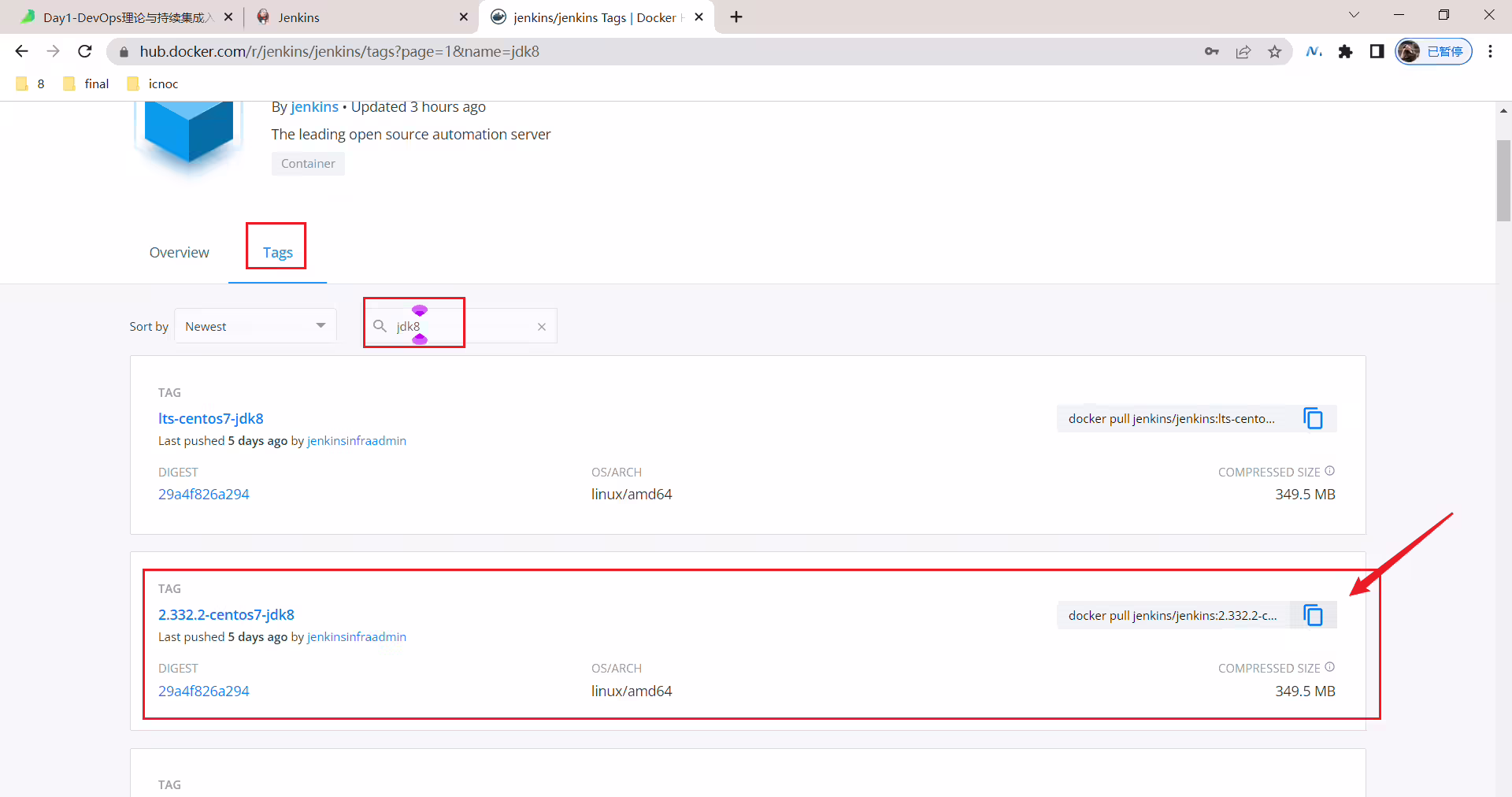Viewport: 1512px width, 797px height.
Task: Copy the 2.332.2-centos7-jdk8 pull command
Action: tap(1313, 615)
